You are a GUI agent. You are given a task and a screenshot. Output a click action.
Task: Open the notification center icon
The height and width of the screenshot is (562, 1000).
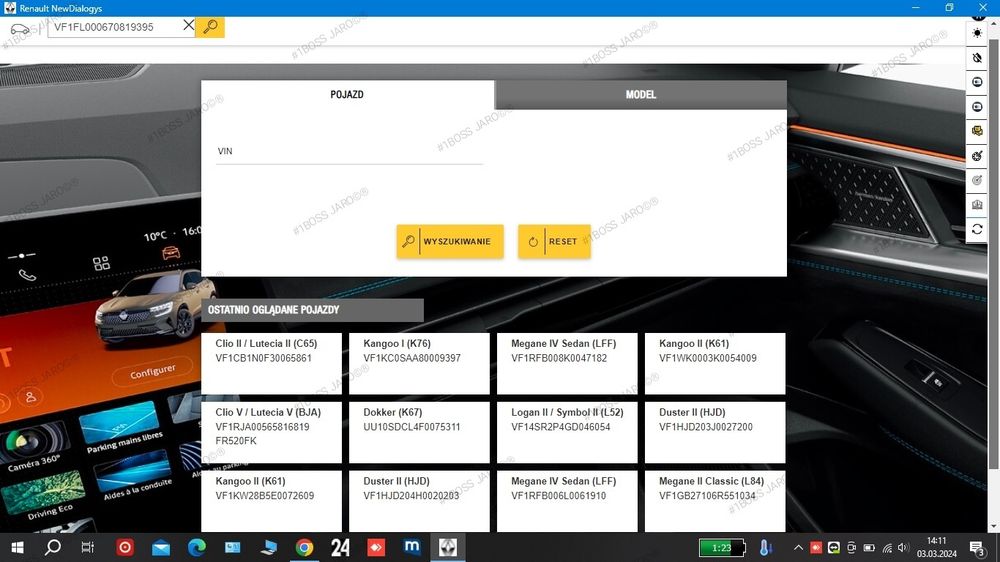pyautogui.click(x=977, y=547)
